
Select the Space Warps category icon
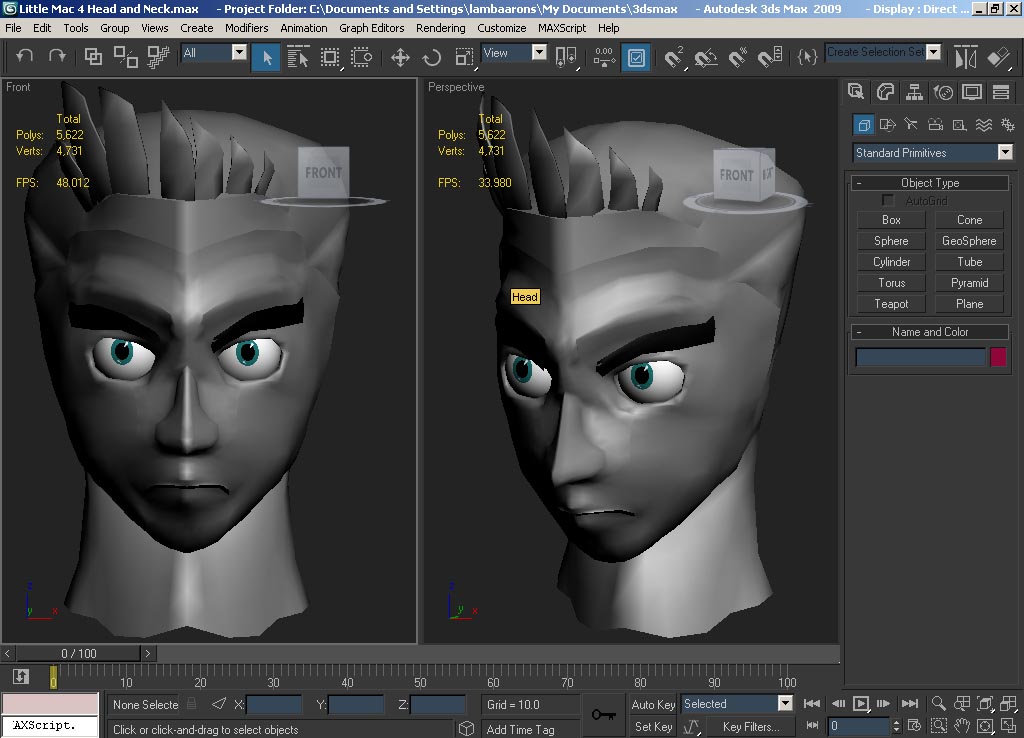tap(984, 125)
